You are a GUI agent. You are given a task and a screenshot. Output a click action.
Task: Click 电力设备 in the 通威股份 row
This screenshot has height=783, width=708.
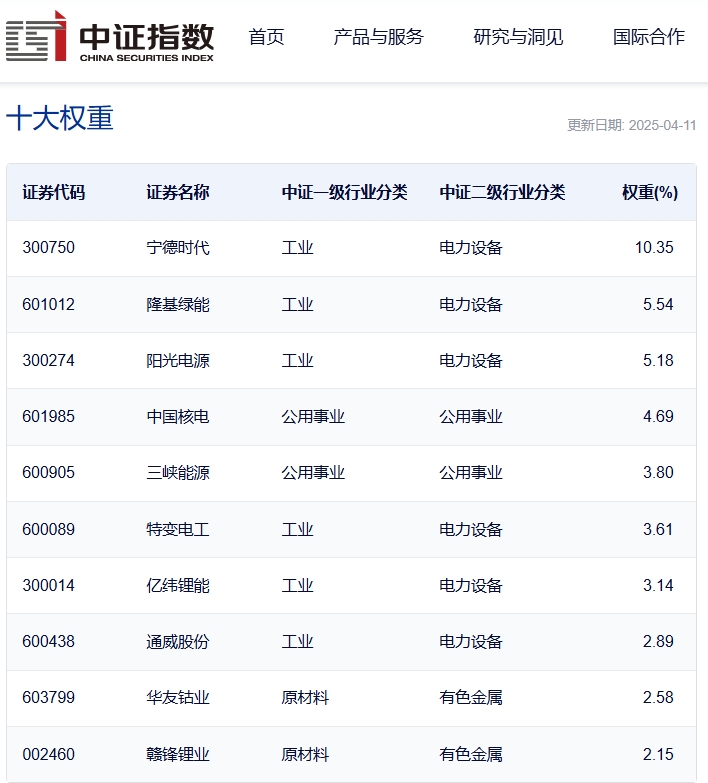click(471, 641)
